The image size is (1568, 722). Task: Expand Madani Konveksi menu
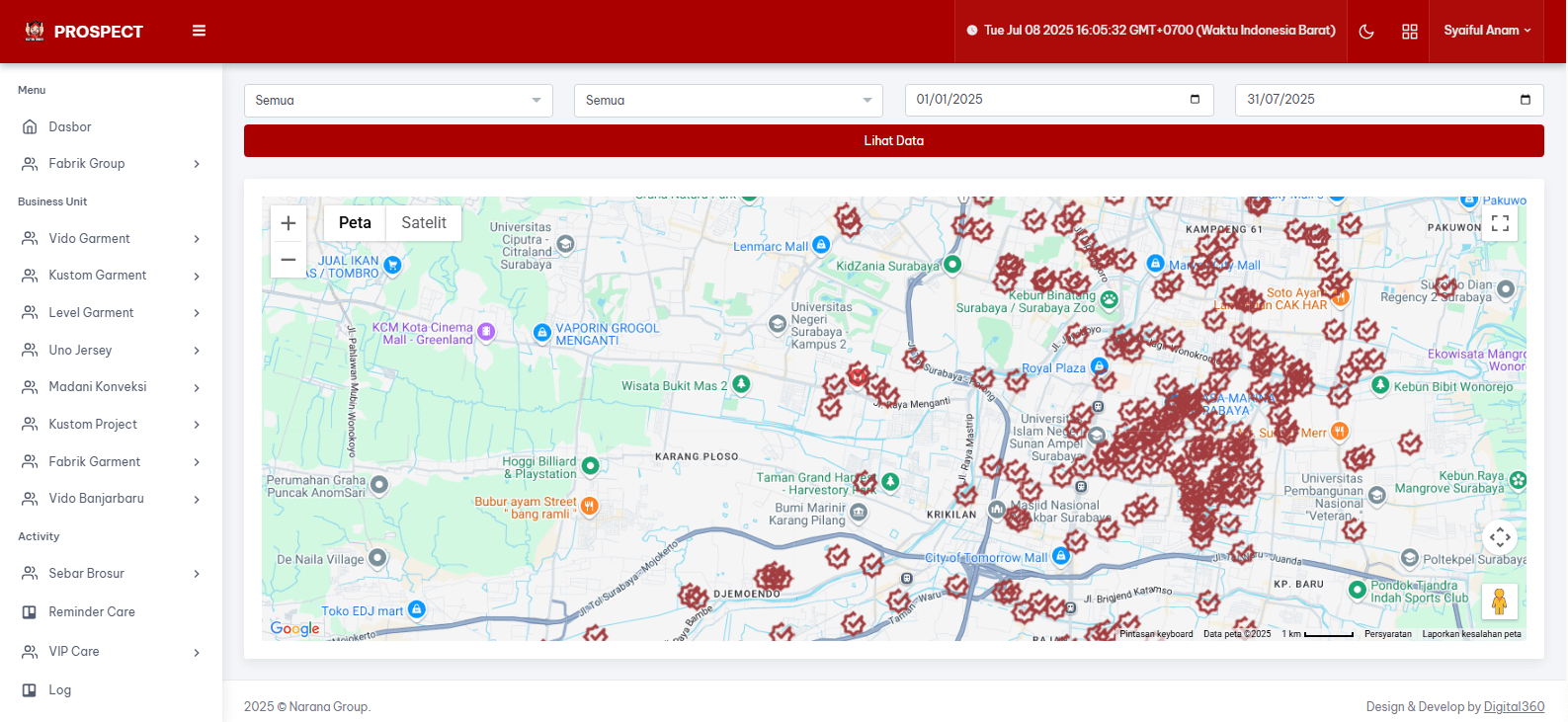pyautogui.click(x=111, y=387)
